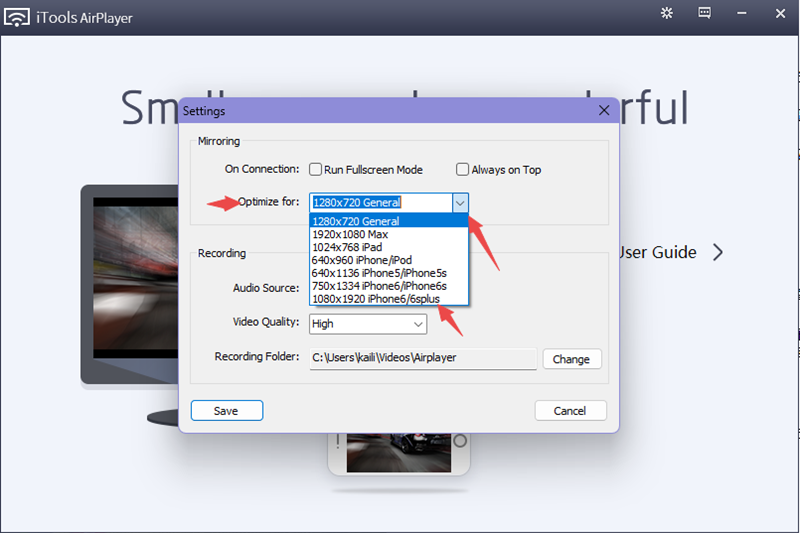Image resolution: width=800 pixels, height=533 pixels.
Task: Click the iTools AirPlayer logo icon
Action: click(19, 17)
